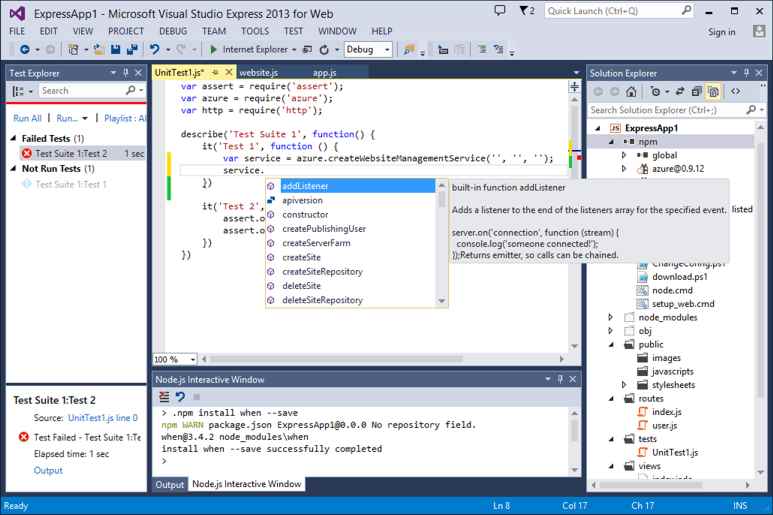
Task: Switch to the app.js tab
Action: (x=324, y=73)
